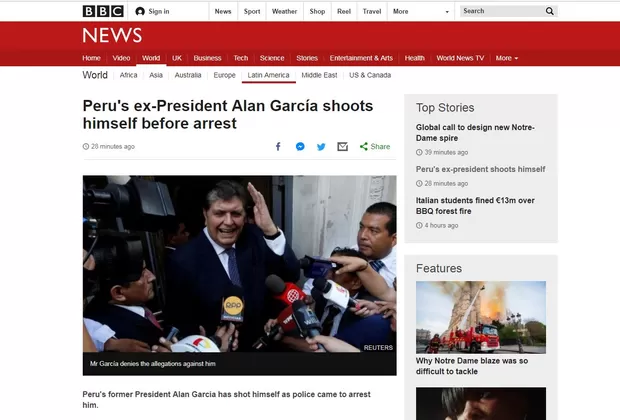This screenshot has width=620, height=420.
Task: Select US & Canada sub-section
Action: 370,75
